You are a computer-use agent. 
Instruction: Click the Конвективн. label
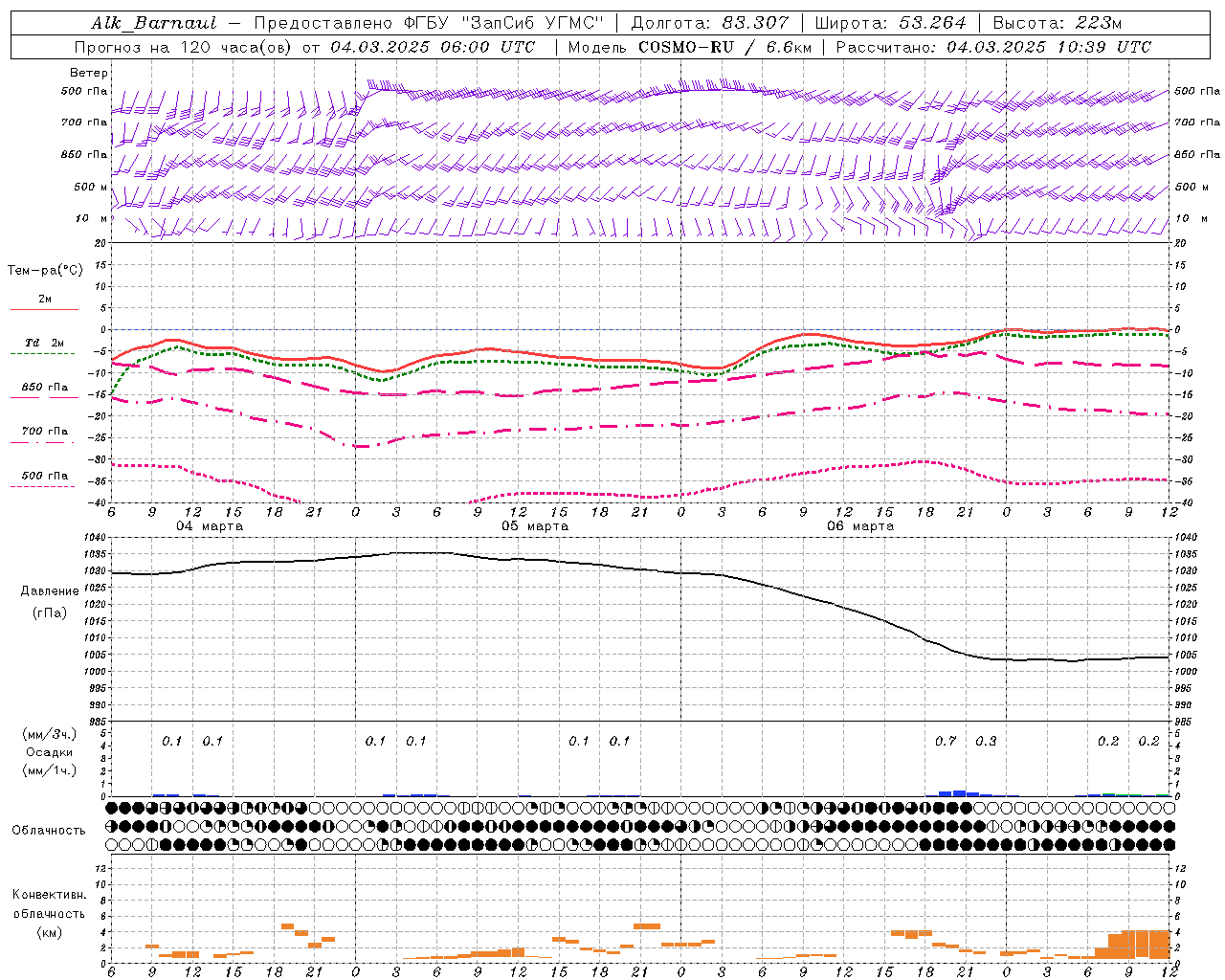pos(49,895)
